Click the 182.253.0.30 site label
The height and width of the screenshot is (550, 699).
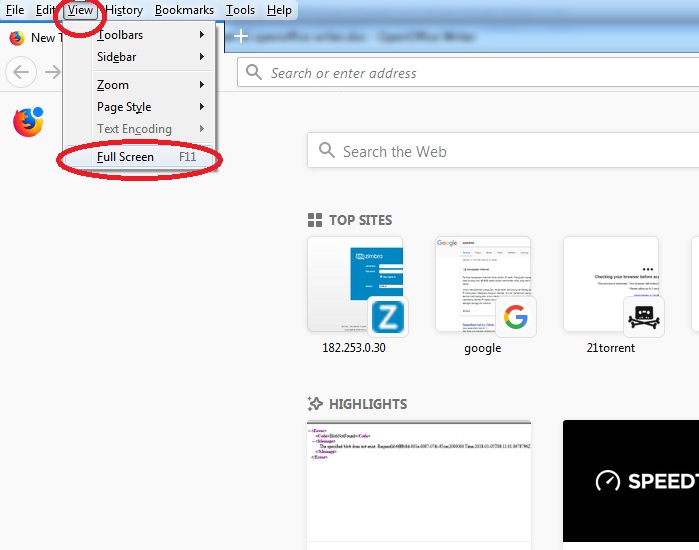354,348
